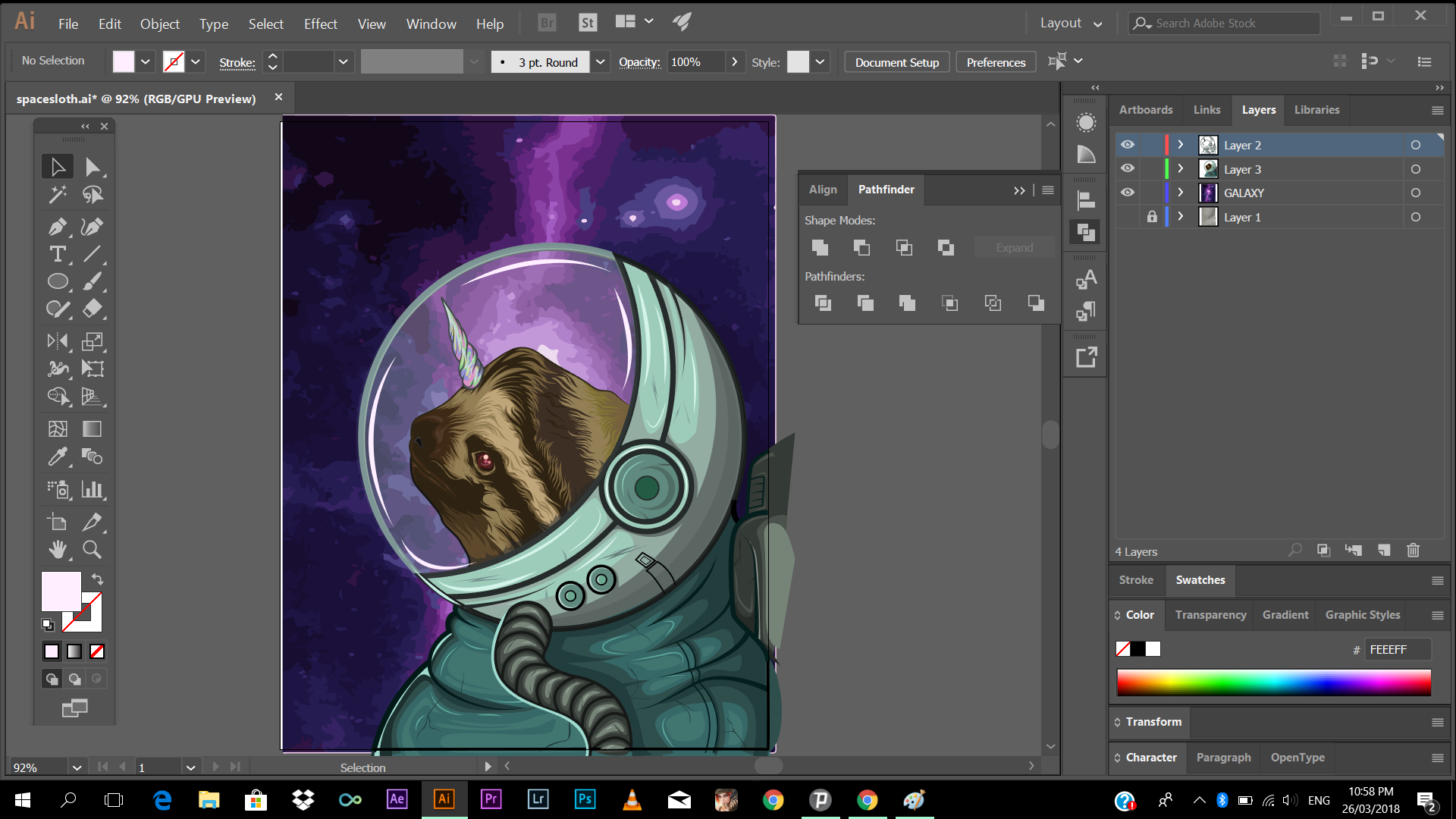This screenshot has width=1456, height=819.
Task: Close the spacesloth.ai document tab
Action: click(278, 97)
